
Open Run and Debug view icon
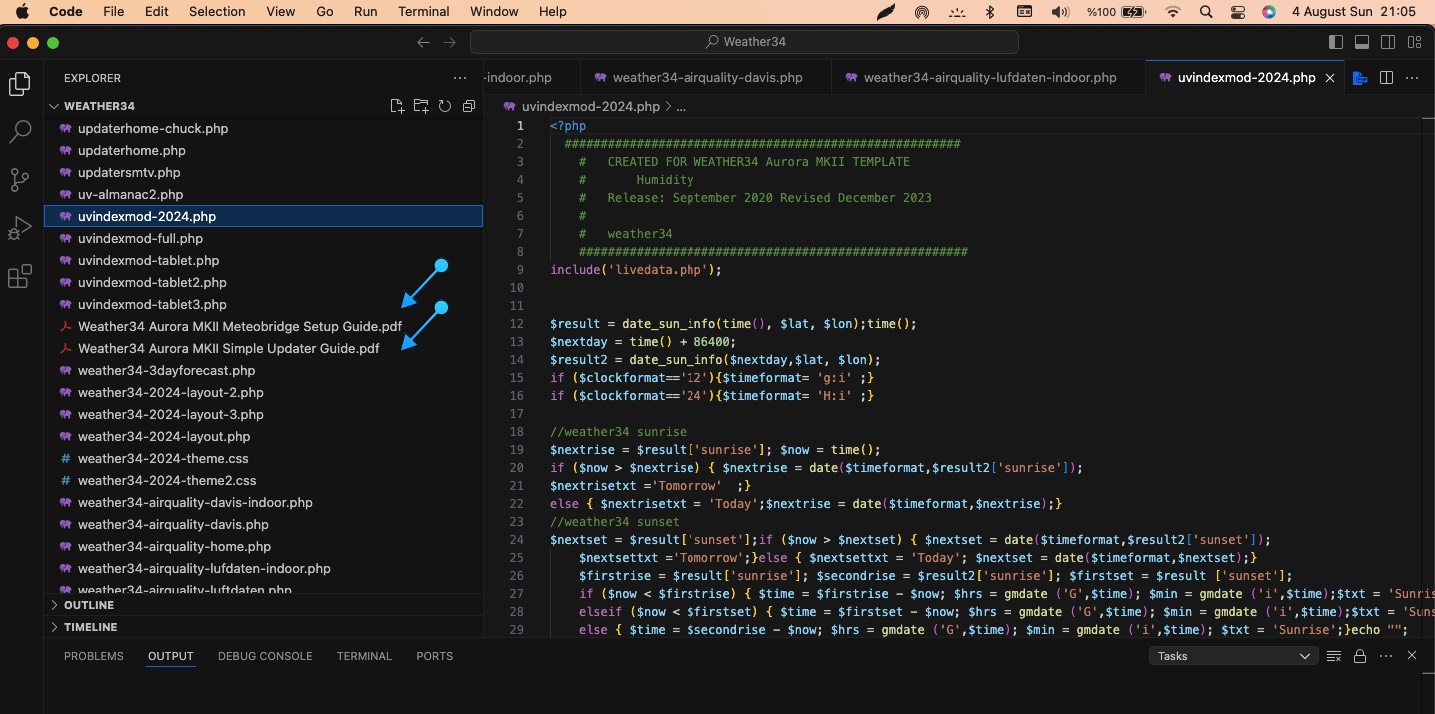[20, 228]
